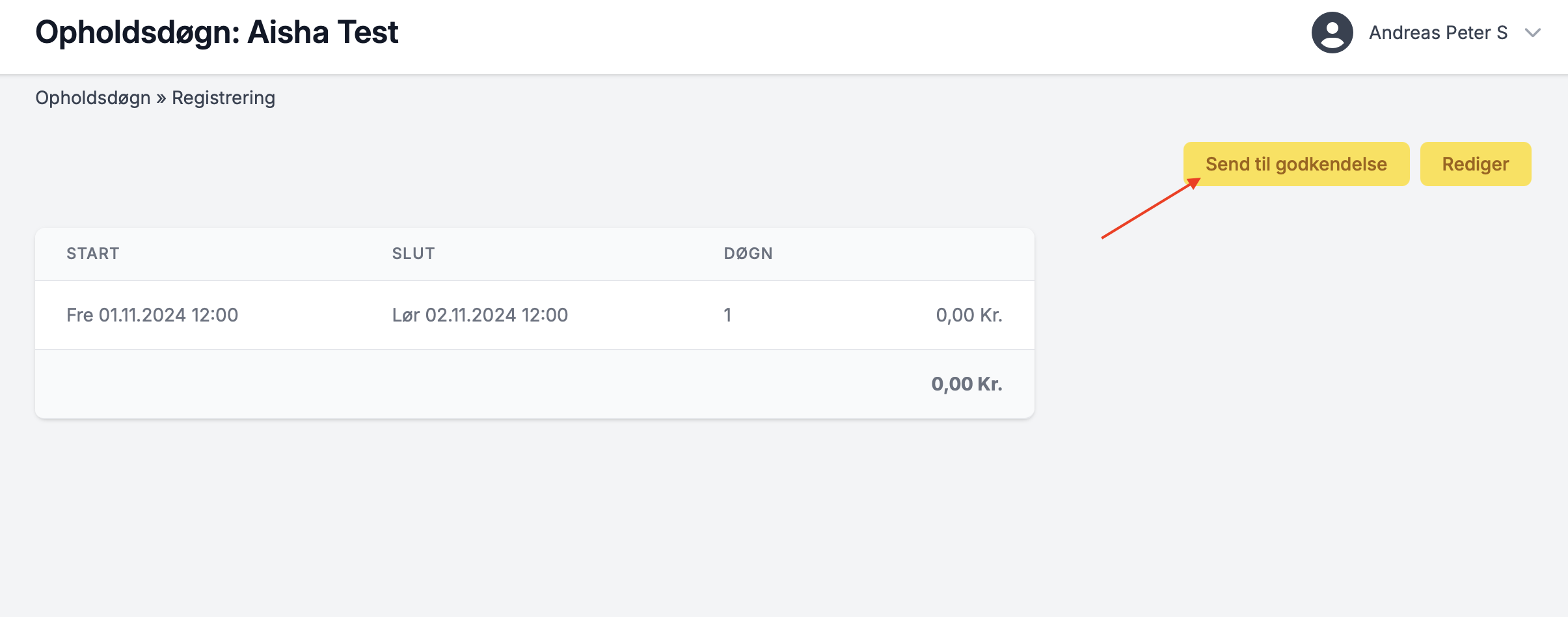Click the døgn count value 1
Image resolution: width=1568 pixels, height=617 pixels.
727,315
